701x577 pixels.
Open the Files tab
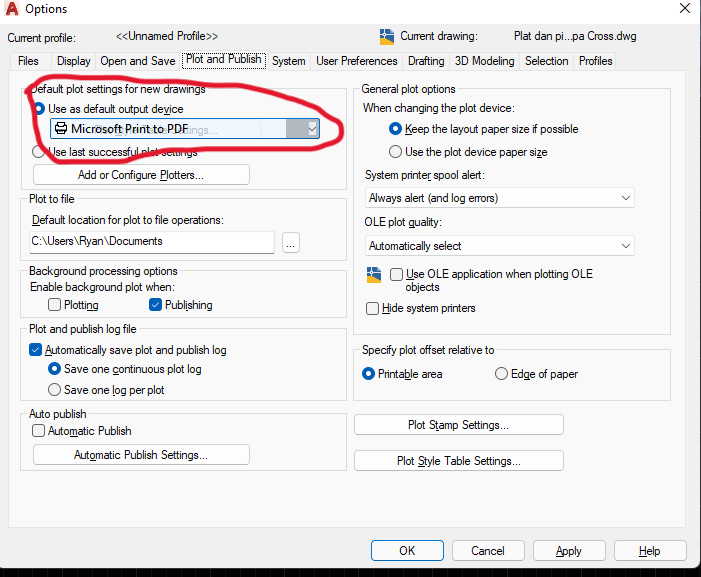pos(28,61)
